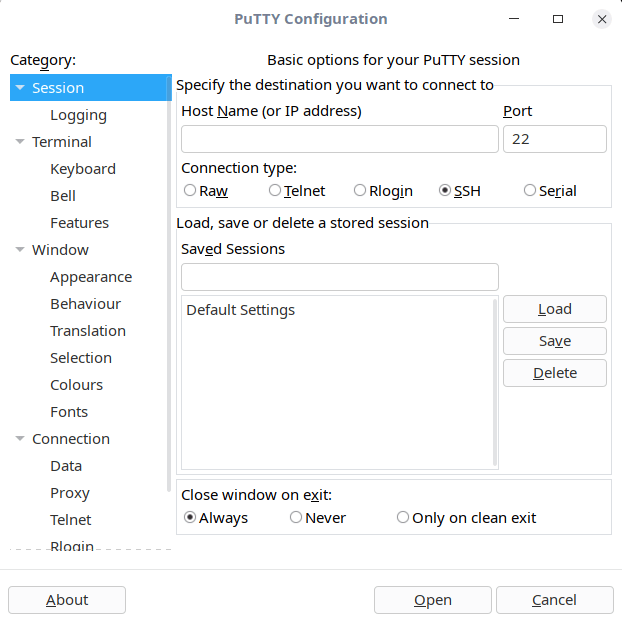
Task: Choose Telnet as connection type
Action: pos(275,191)
